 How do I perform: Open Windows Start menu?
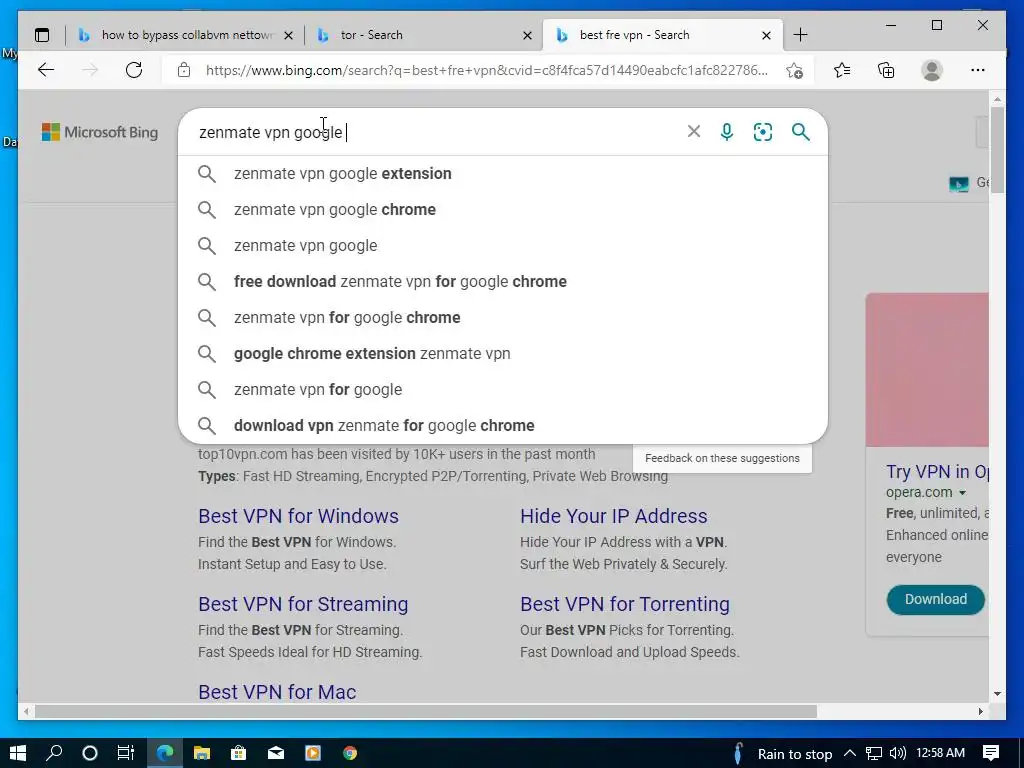coord(18,753)
